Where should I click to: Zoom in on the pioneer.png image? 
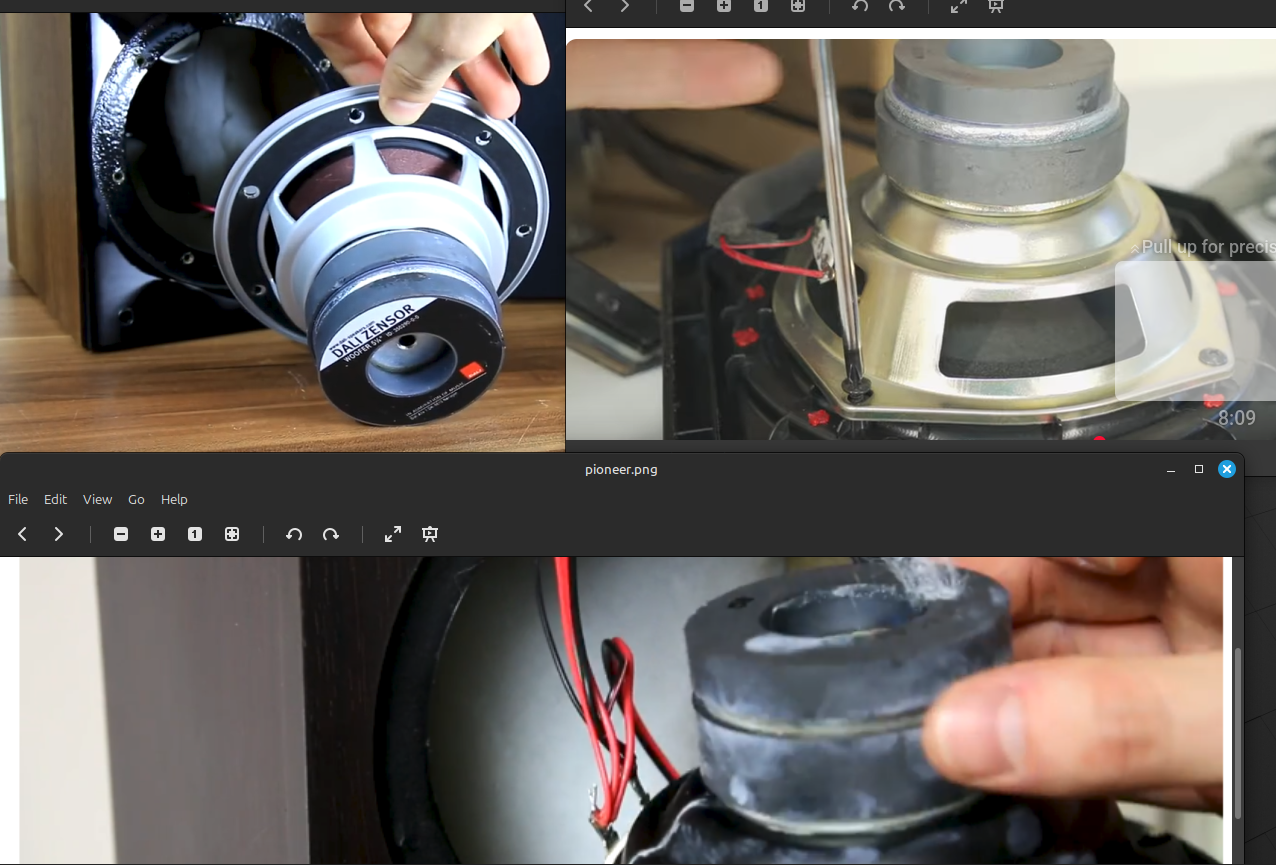(x=158, y=534)
